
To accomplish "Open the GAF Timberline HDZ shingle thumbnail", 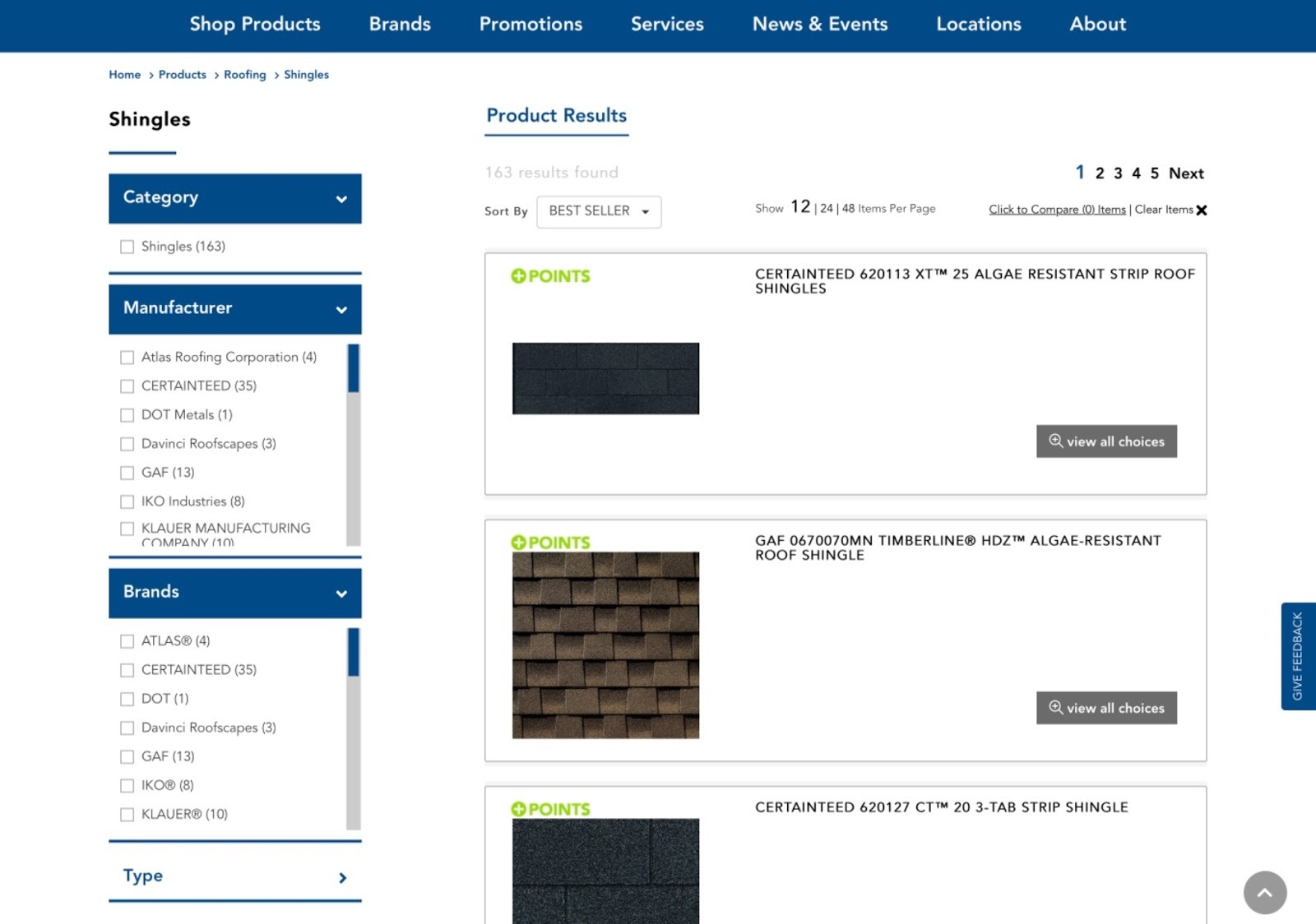I will [605, 645].
